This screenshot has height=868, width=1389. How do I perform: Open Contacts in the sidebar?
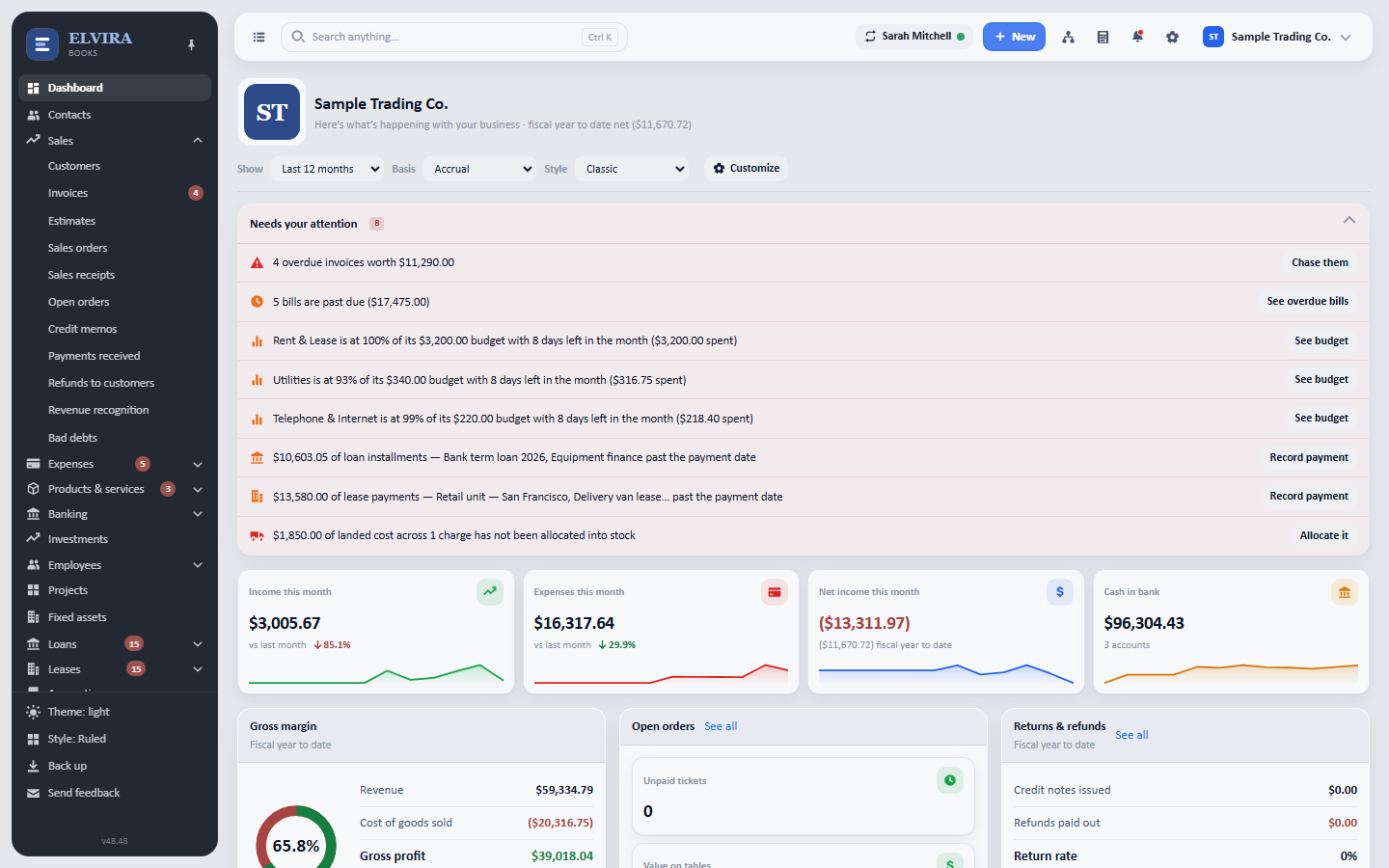point(115,115)
